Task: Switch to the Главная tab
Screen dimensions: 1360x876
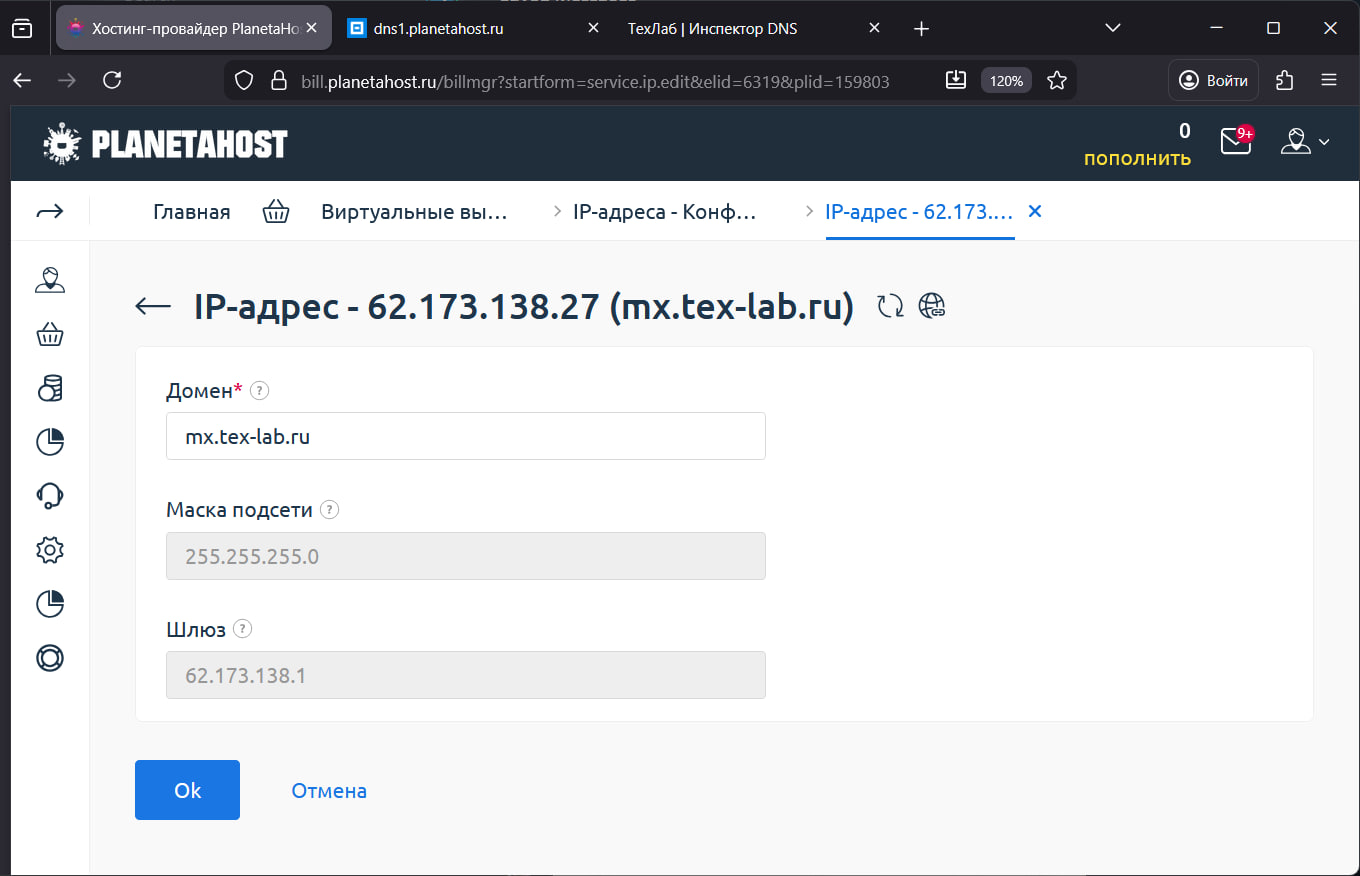Action: pyautogui.click(x=191, y=212)
